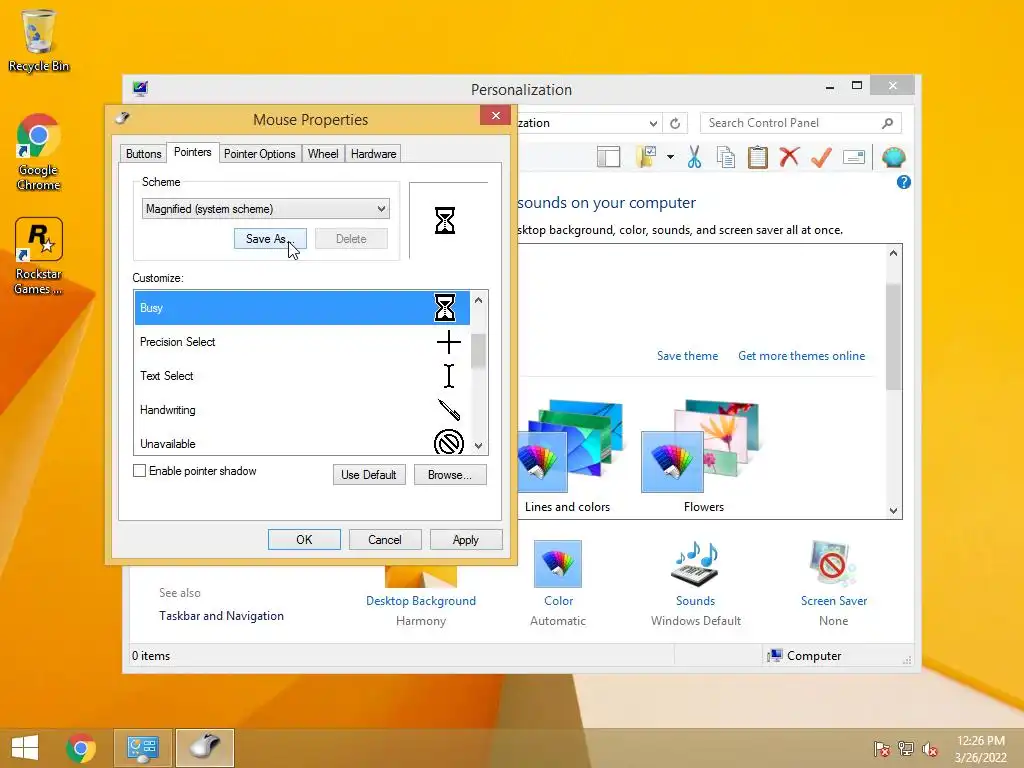Click Apply in Mouse Properties
Viewport: 1024px width, 768px height.
click(466, 539)
